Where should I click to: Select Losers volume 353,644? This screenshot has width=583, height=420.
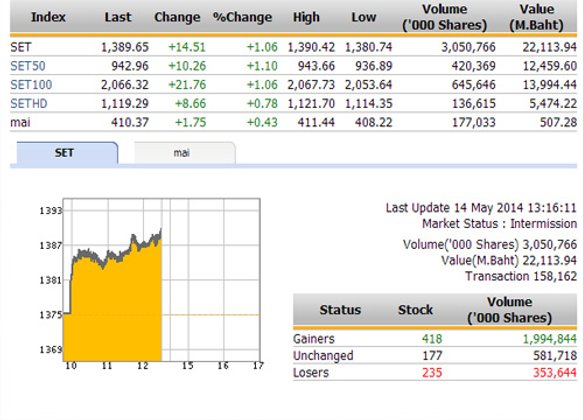(x=555, y=372)
